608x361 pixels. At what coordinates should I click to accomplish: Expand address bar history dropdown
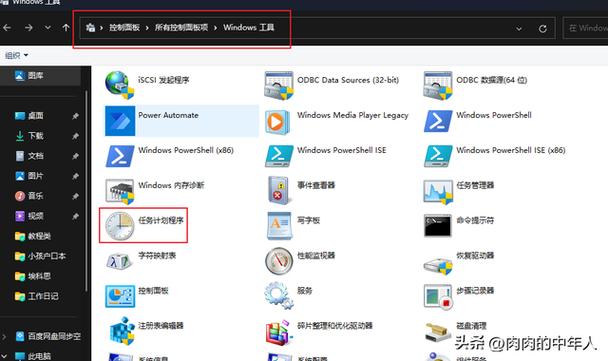[518, 28]
